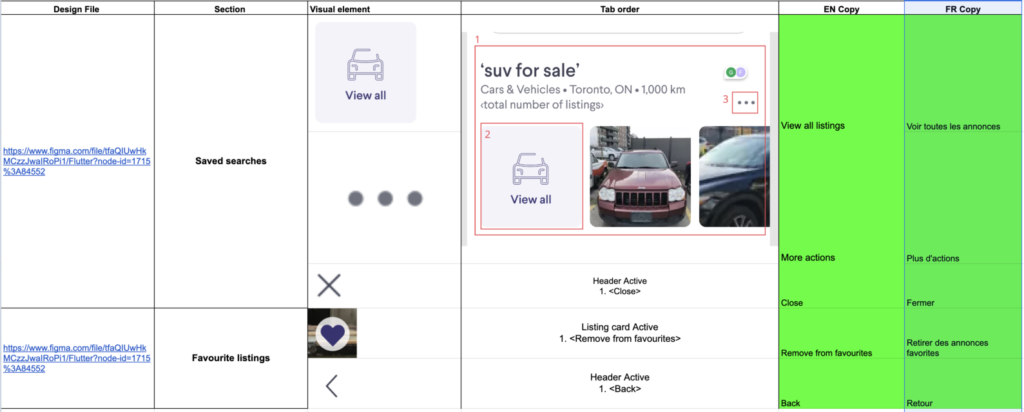Click the back chevron icon
Screen dimensions: 1024x412
tap(331, 386)
